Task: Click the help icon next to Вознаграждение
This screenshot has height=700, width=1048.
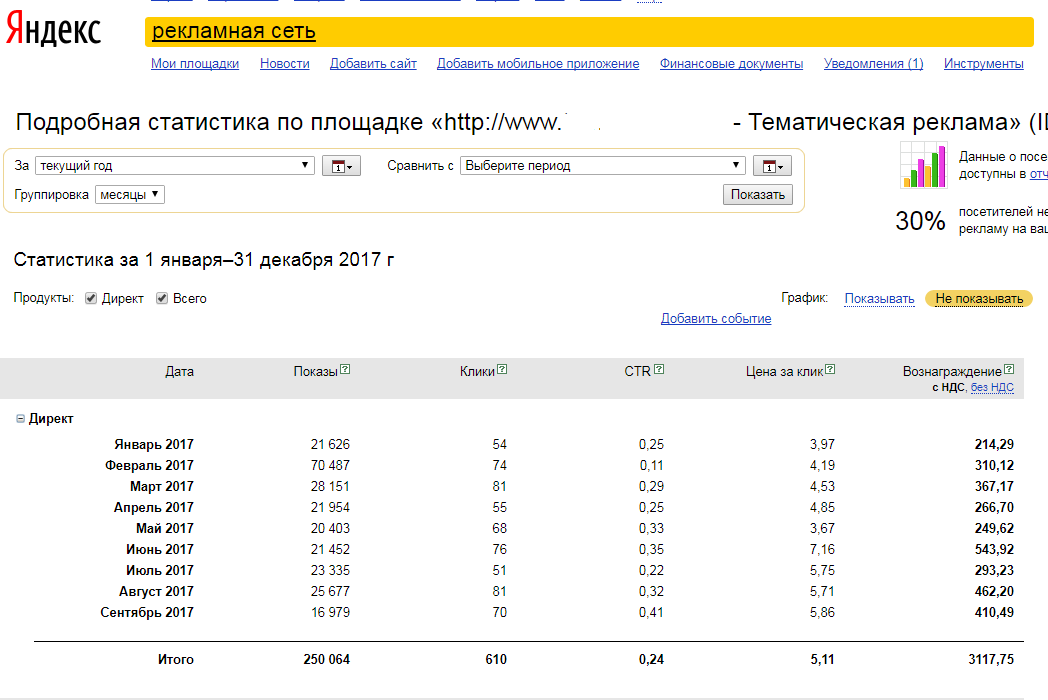Action: click(1009, 369)
